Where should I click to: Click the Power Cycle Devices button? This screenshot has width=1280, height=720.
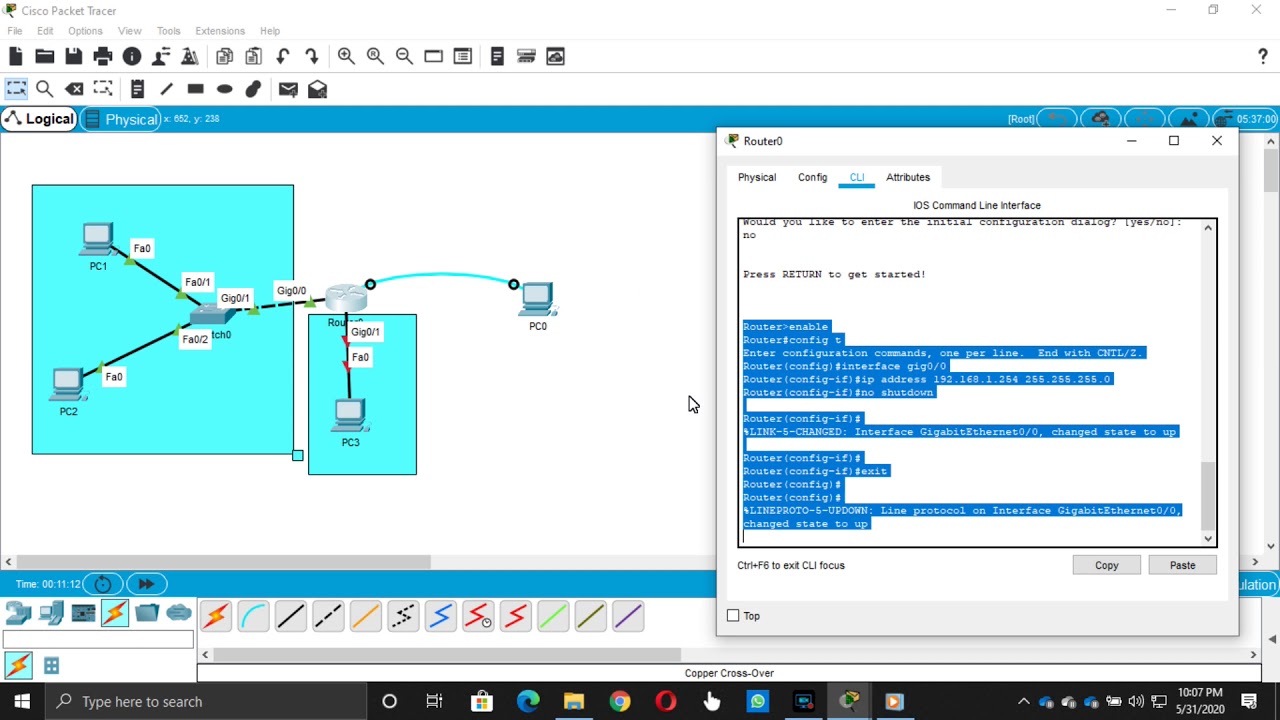coord(103,584)
